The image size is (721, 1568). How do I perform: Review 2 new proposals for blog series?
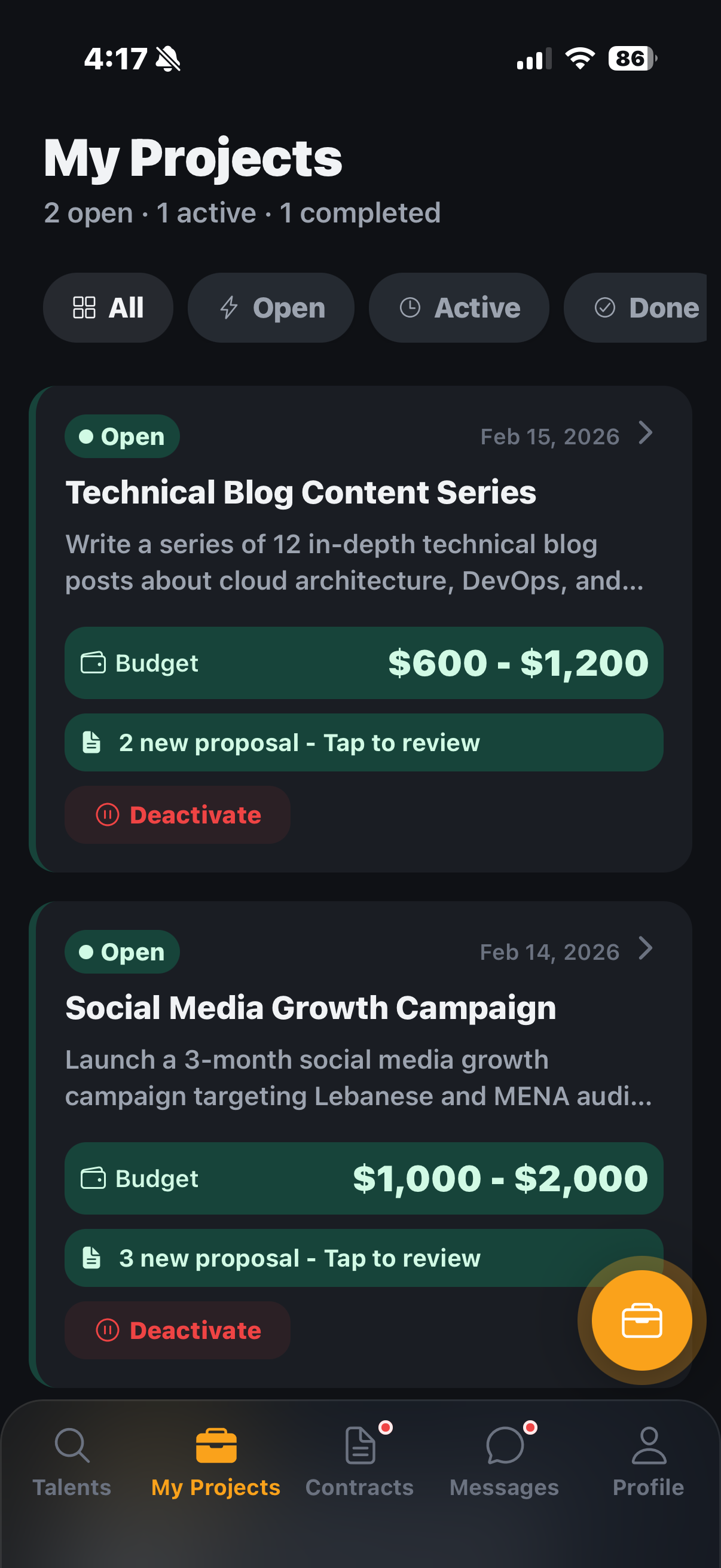(x=364, y=743)
